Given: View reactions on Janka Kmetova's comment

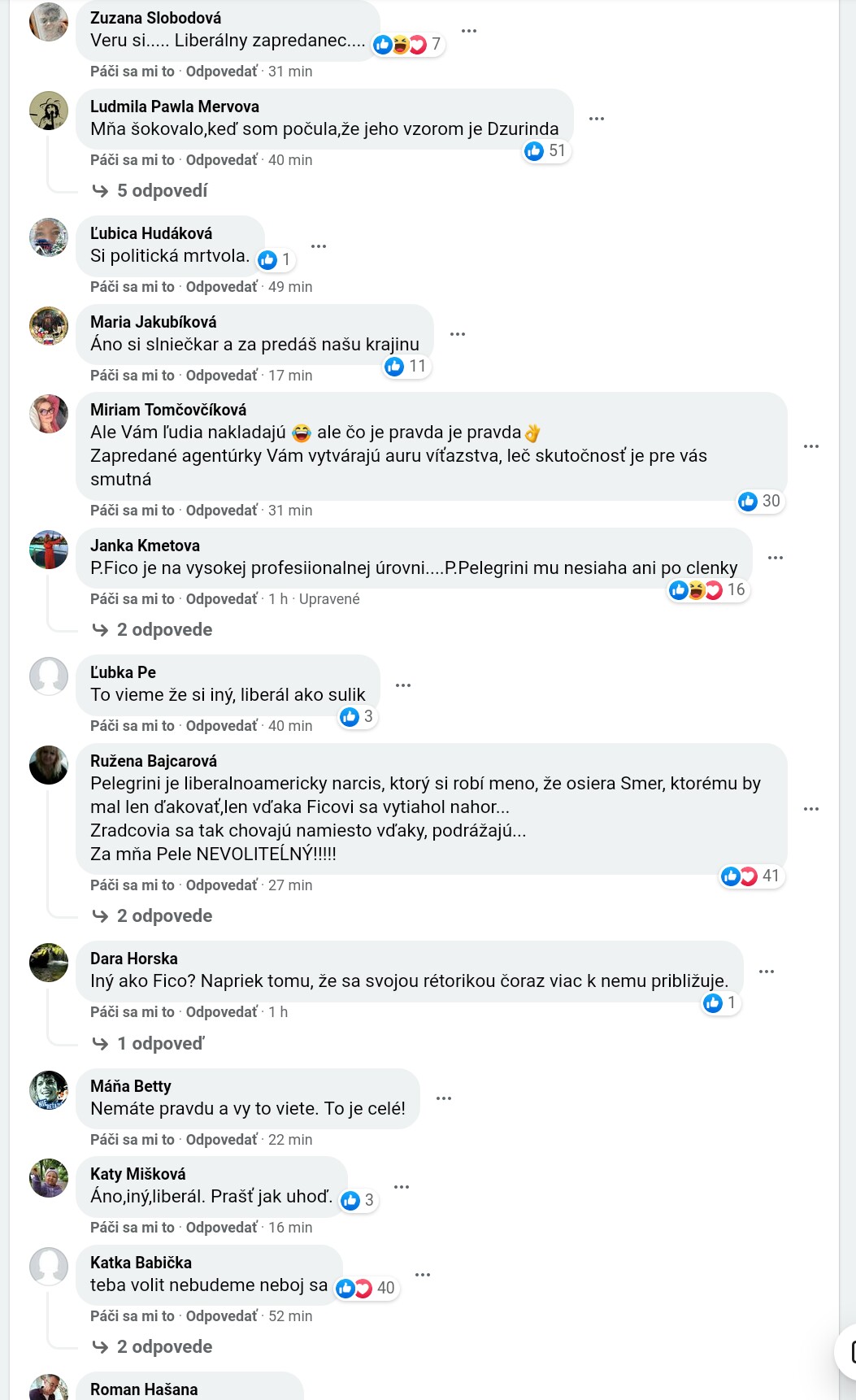Looking at the screenshot, I should click(707, 590).
